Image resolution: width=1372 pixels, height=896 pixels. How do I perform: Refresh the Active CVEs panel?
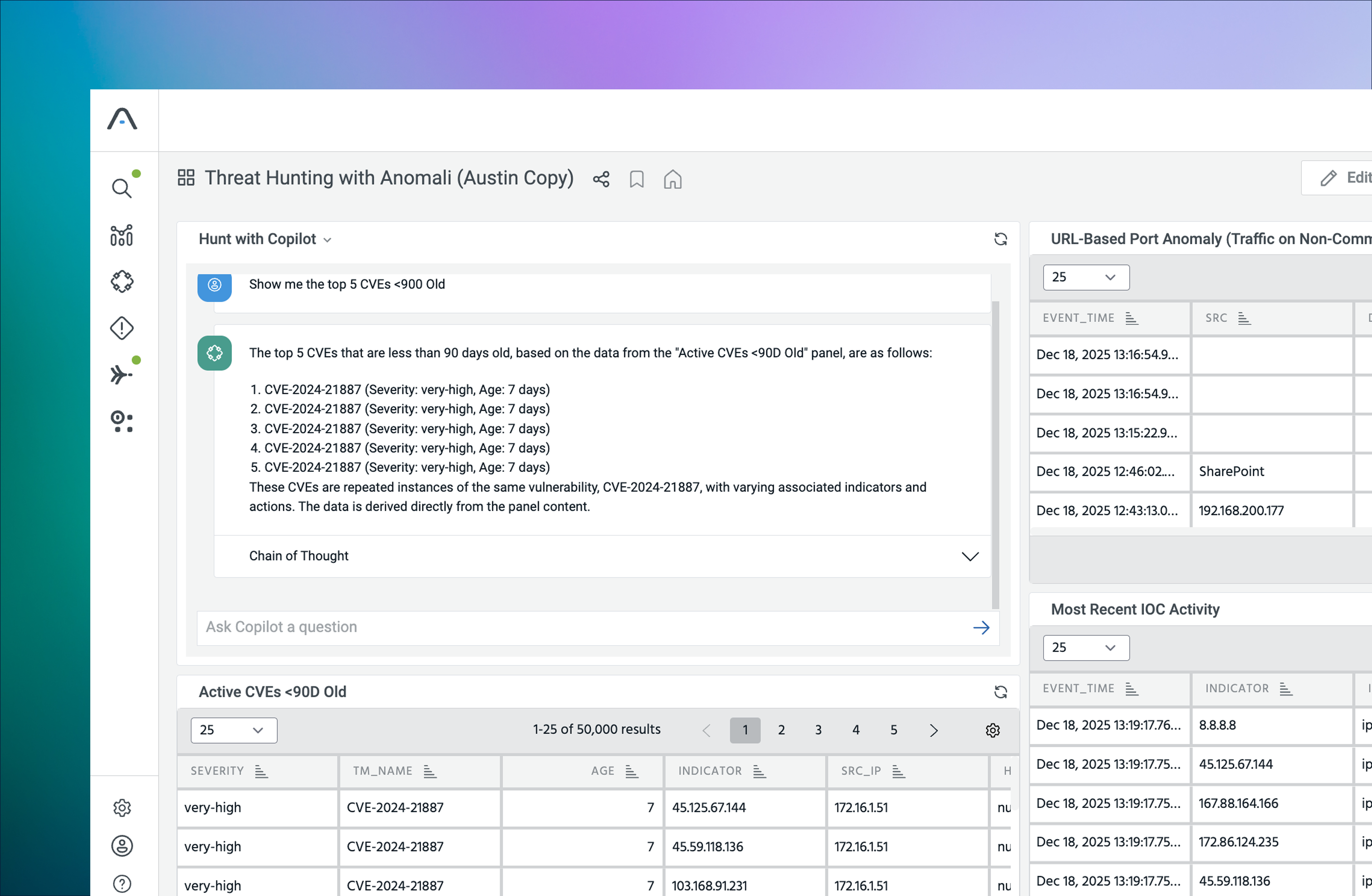click(1000, 692)
